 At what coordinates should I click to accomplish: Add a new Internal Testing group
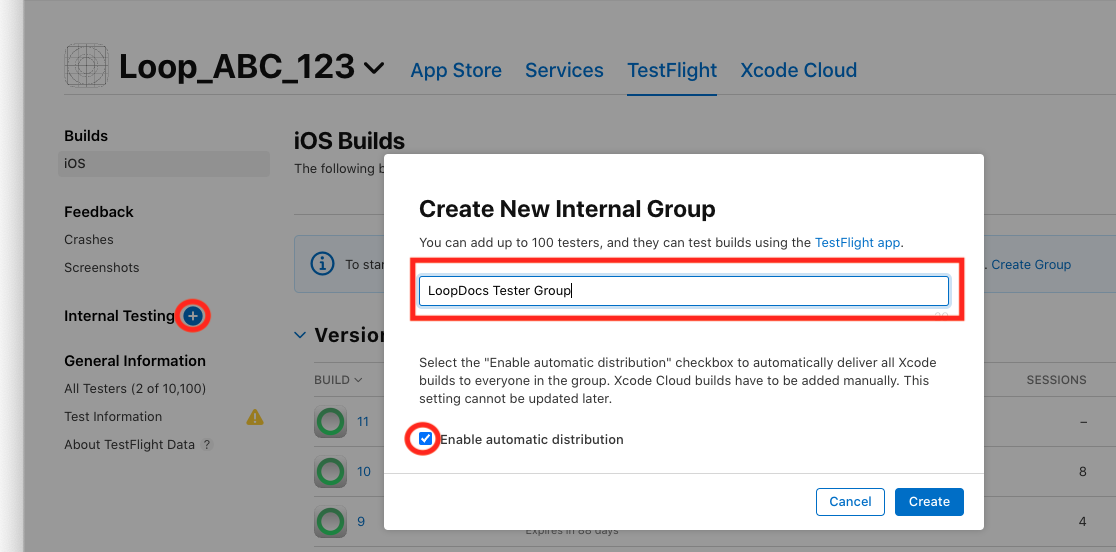tap(194, 316)
